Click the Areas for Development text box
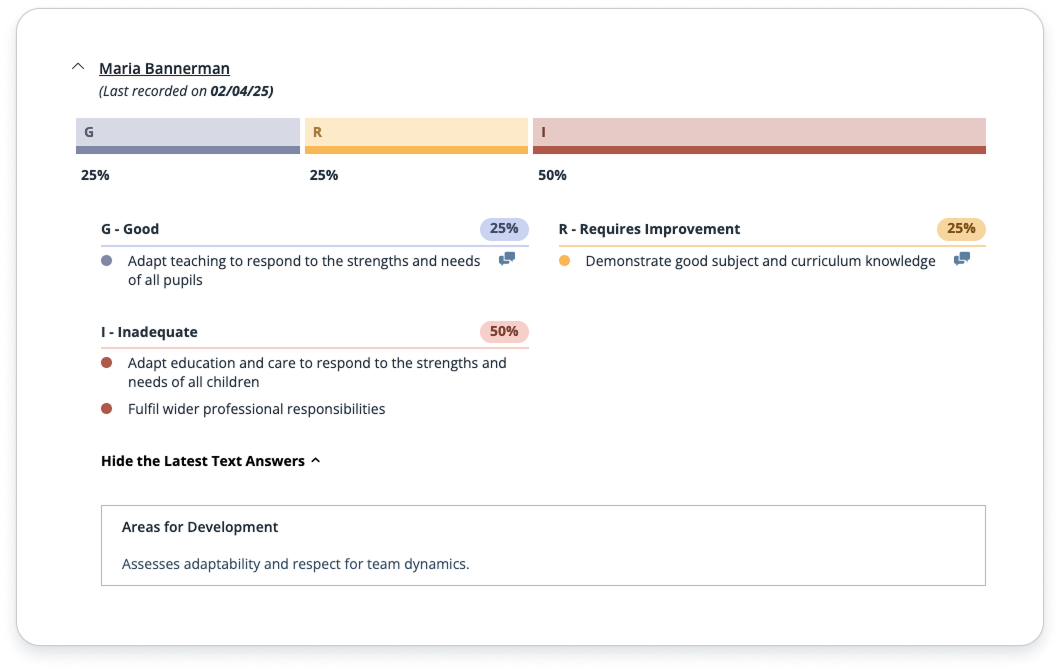This screenshot has height=670, width=1060. click(543, 545)
